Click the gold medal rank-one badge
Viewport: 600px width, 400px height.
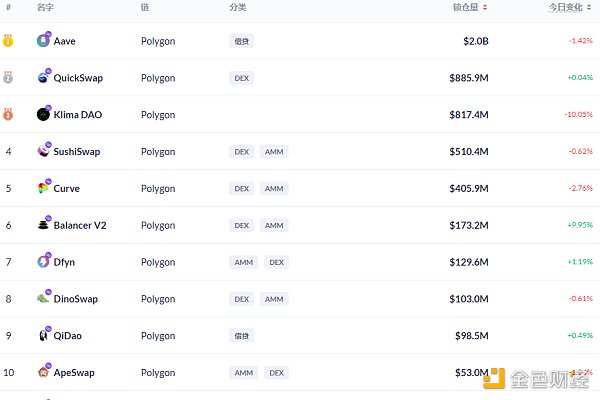point(8,41)
